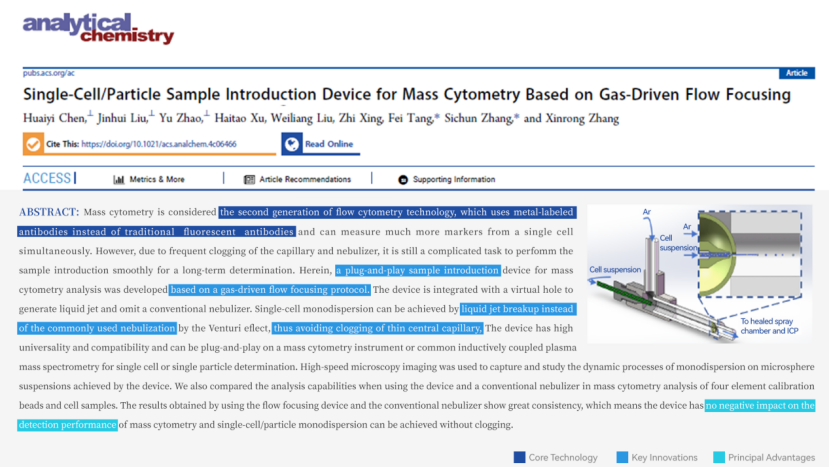Viewport: 830px width, 467px height.
Task: Click the blue Article badge
Action: 797,73
